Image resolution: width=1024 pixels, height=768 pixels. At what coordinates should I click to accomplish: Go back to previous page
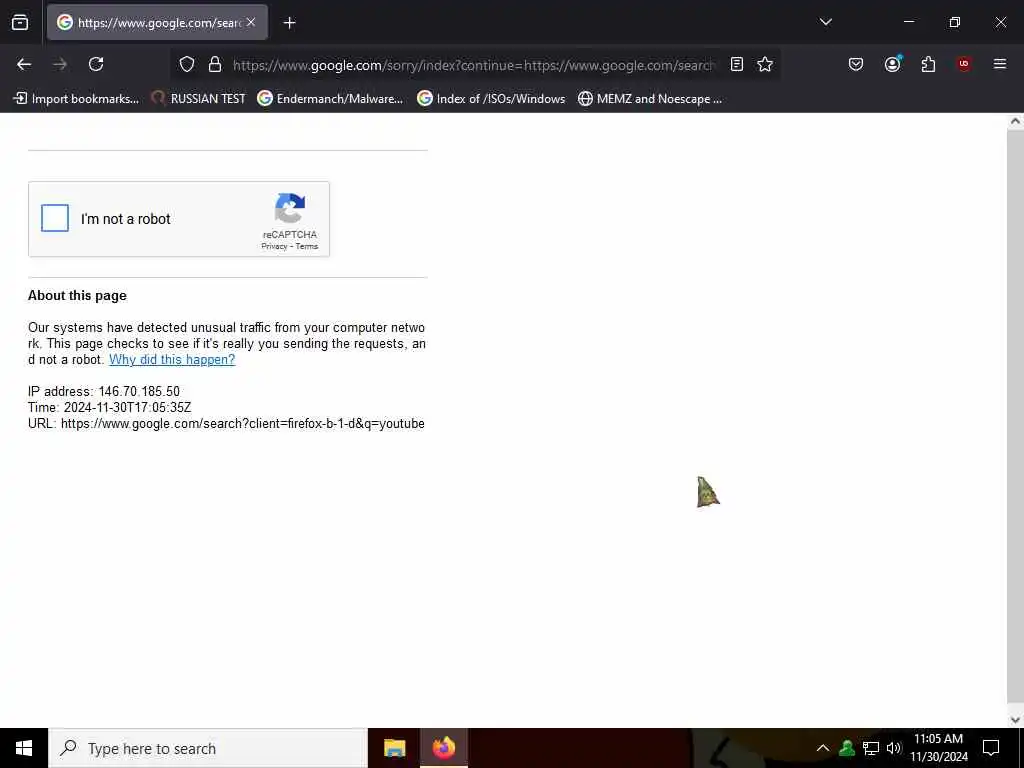click(x=24, y=64)
